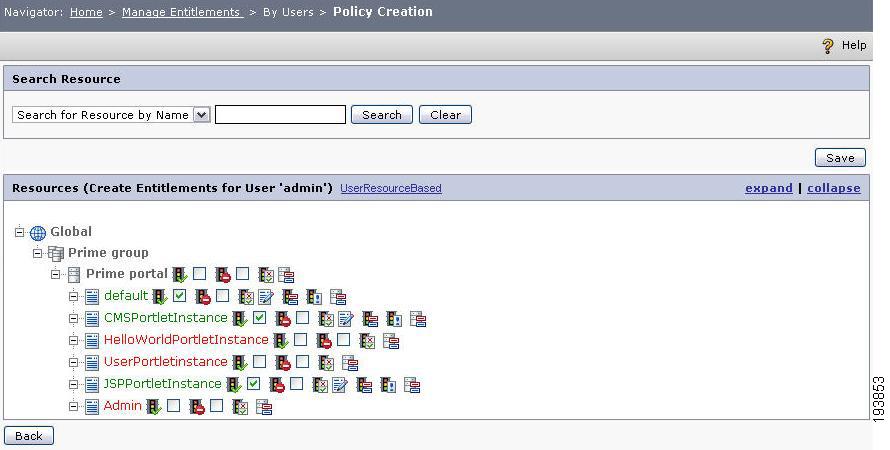Select the Admin tree item label
Screen dimensions: 890x450
click(x=123, y=406)
